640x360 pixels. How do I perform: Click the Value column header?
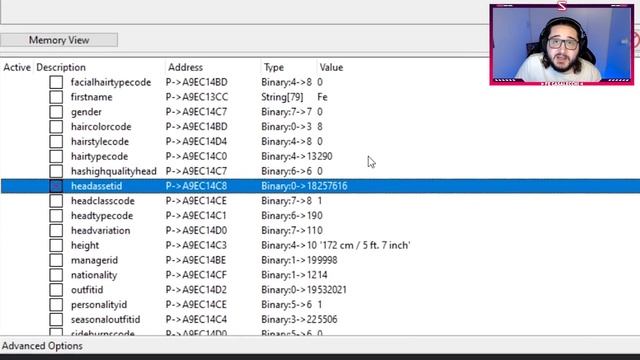(331, 67)
